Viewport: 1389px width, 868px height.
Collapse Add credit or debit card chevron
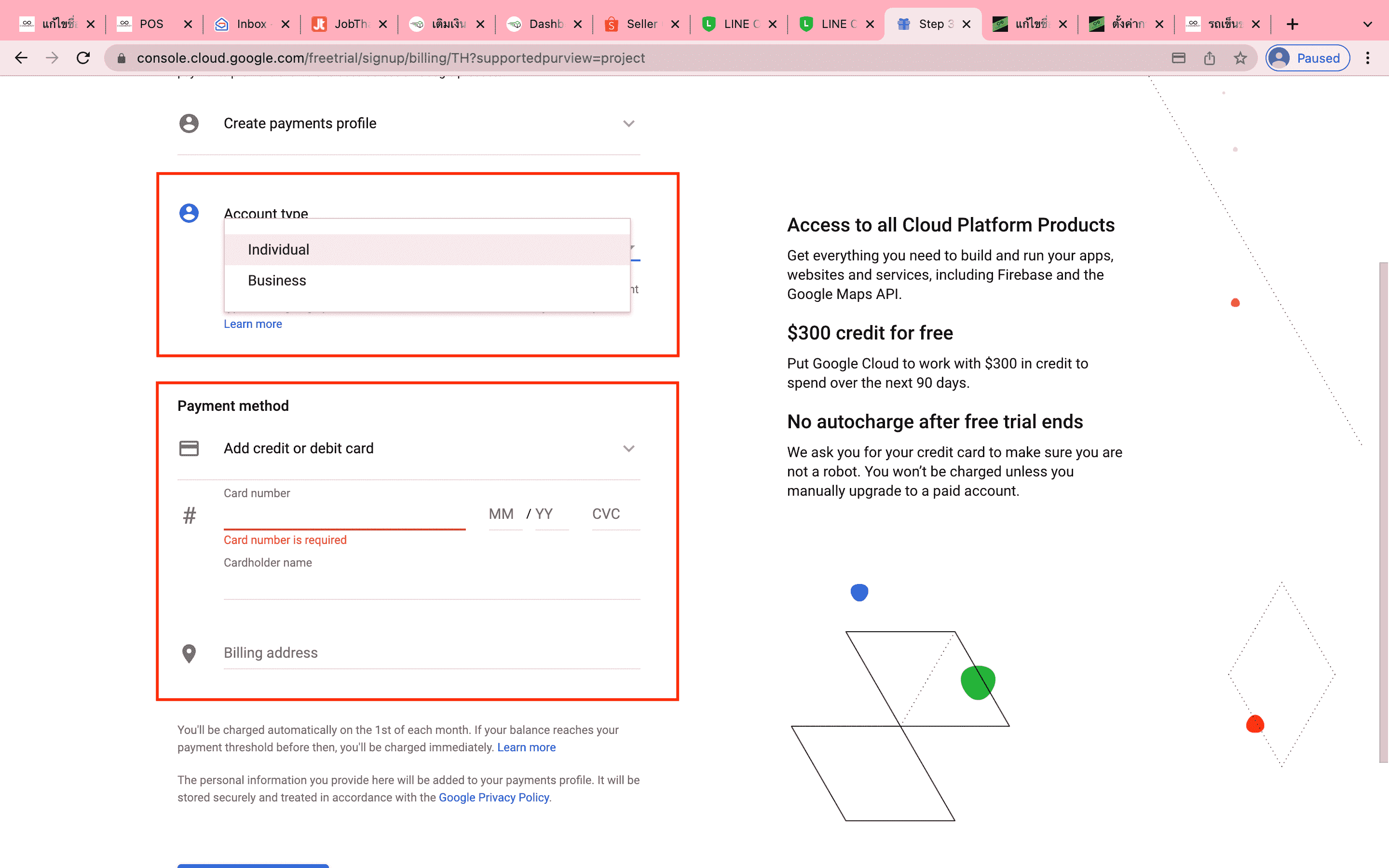tap(628, 448)
